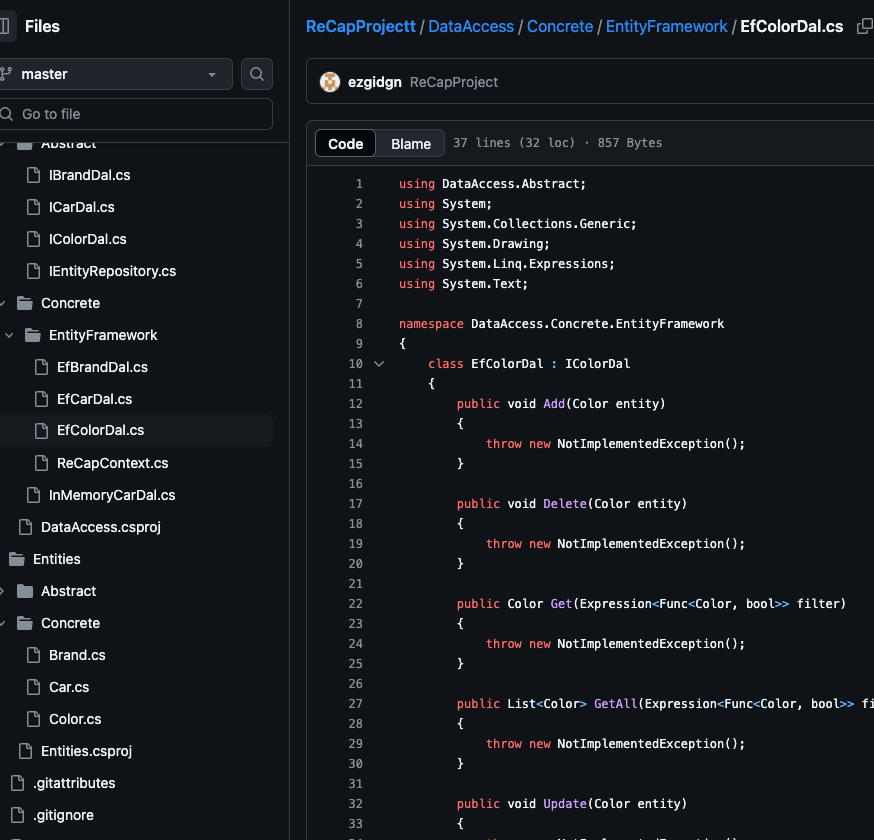Collapse the Concrete folder under Entities
The height and width of the screenshot is (840, 874).
[2, 623]
